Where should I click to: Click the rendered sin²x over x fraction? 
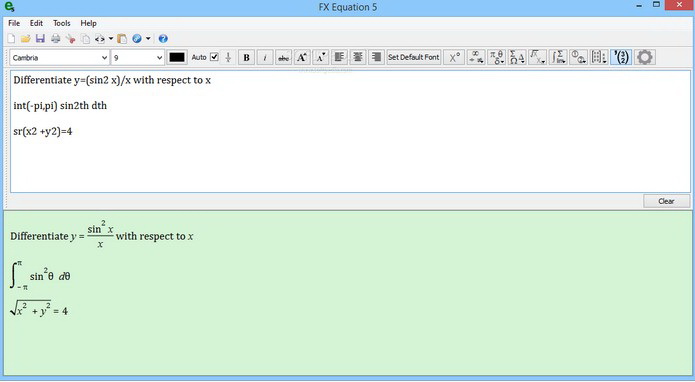100,235
